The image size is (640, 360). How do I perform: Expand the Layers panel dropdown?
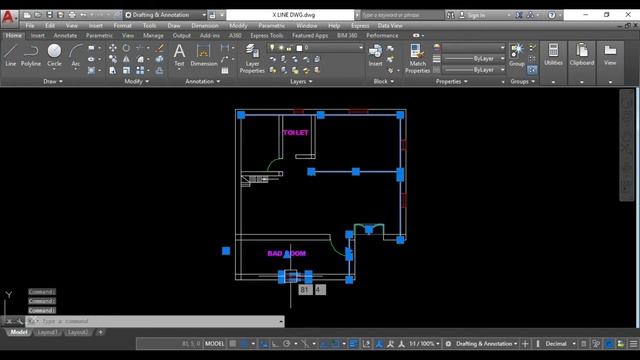301,82
